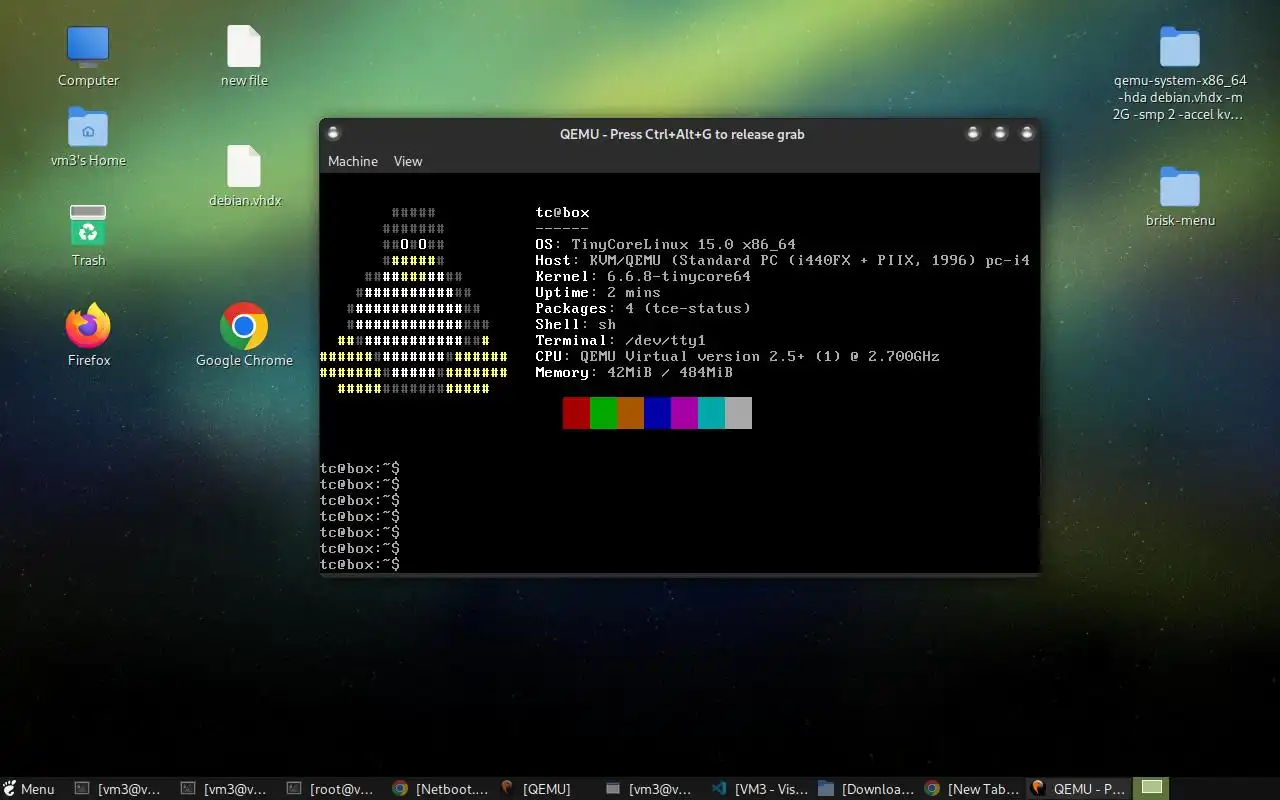Click the green color block in terminal
The image size is (1280, 800).
click(x=603, y=413)
